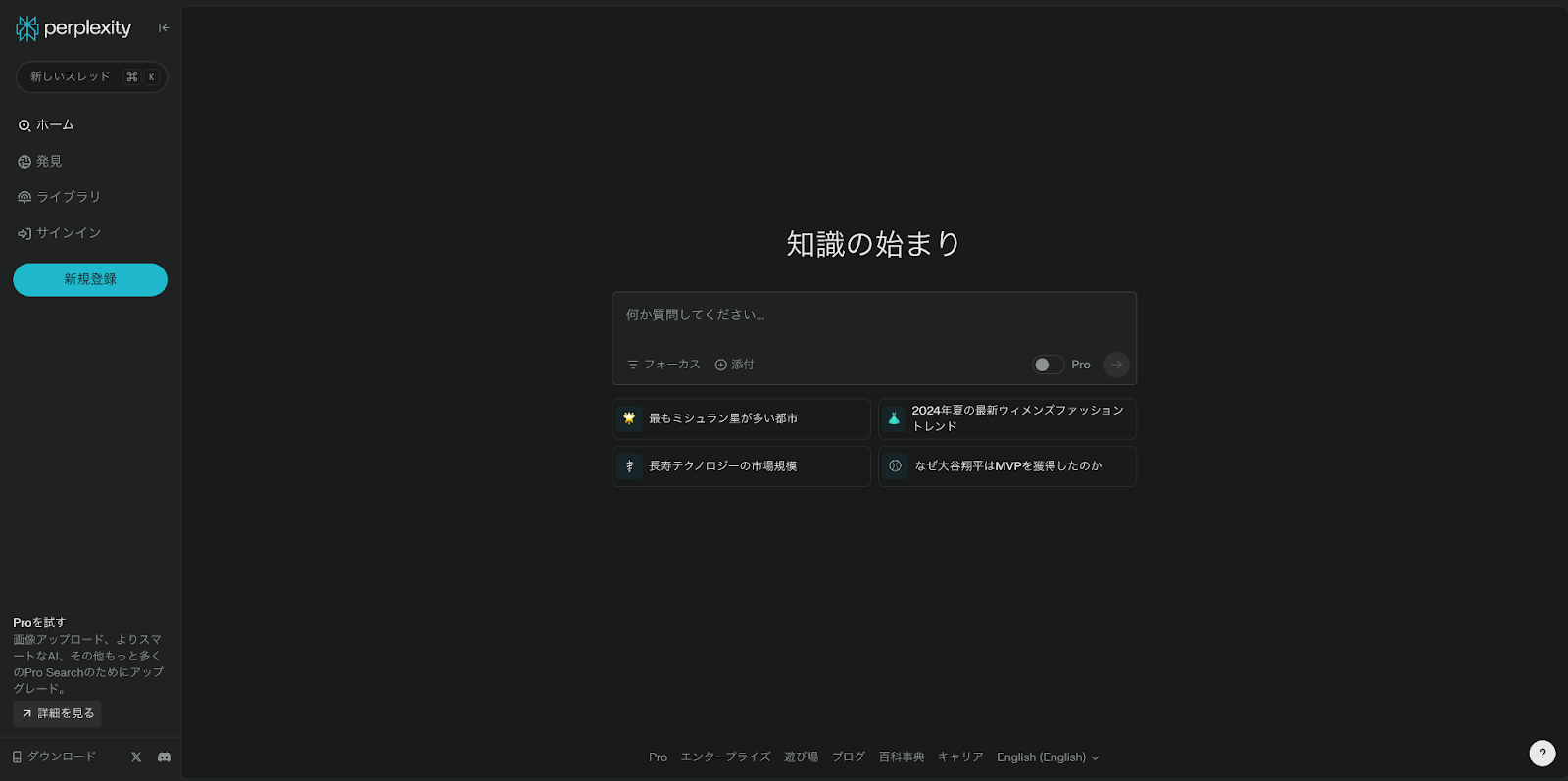Open the キャリア footer link
Viewport: 1568px width, 781px height.
960,757
